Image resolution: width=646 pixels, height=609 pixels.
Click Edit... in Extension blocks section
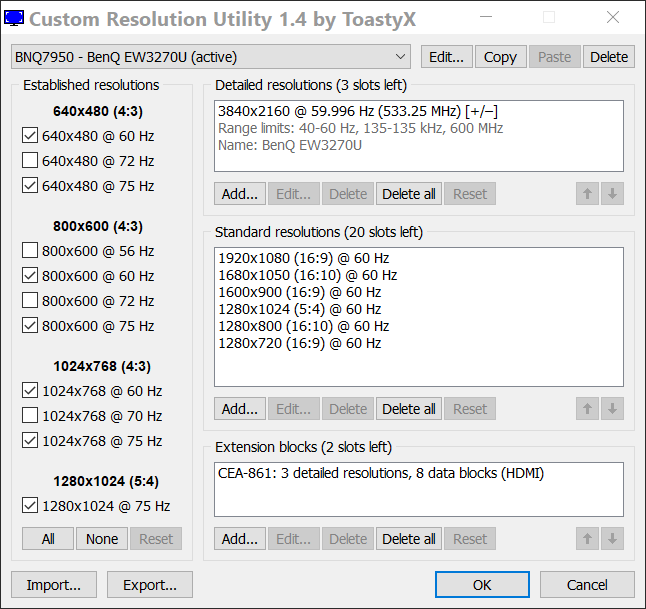click(x=293, y=539)
